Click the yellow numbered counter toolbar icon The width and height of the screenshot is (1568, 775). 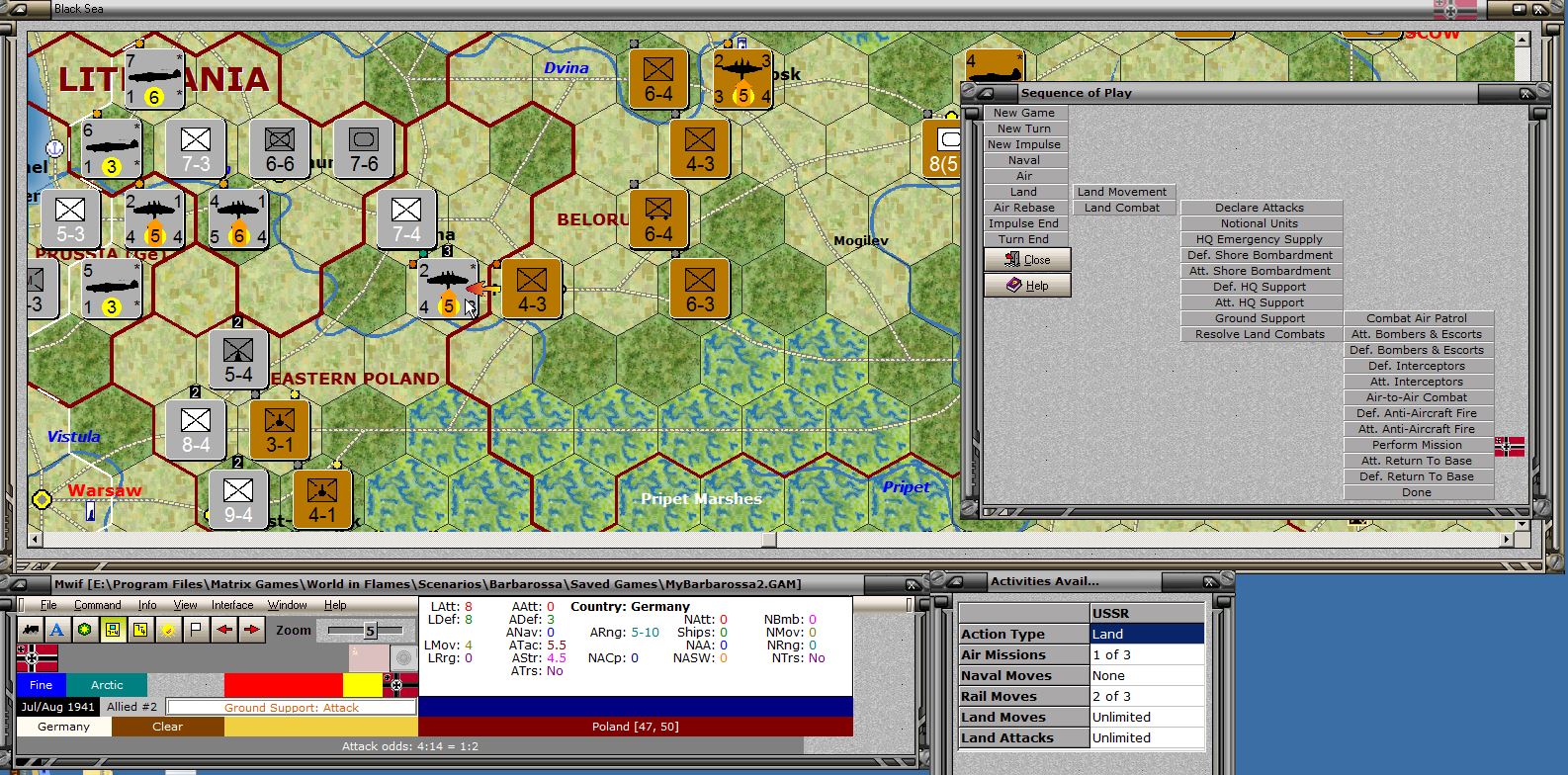click(x=140, y=630)
